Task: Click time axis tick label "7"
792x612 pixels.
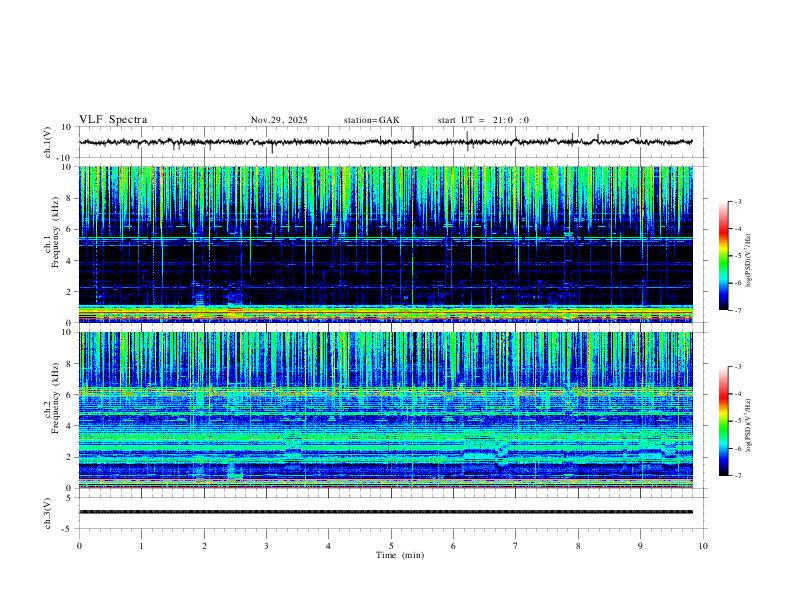Action: click(516, 546)
